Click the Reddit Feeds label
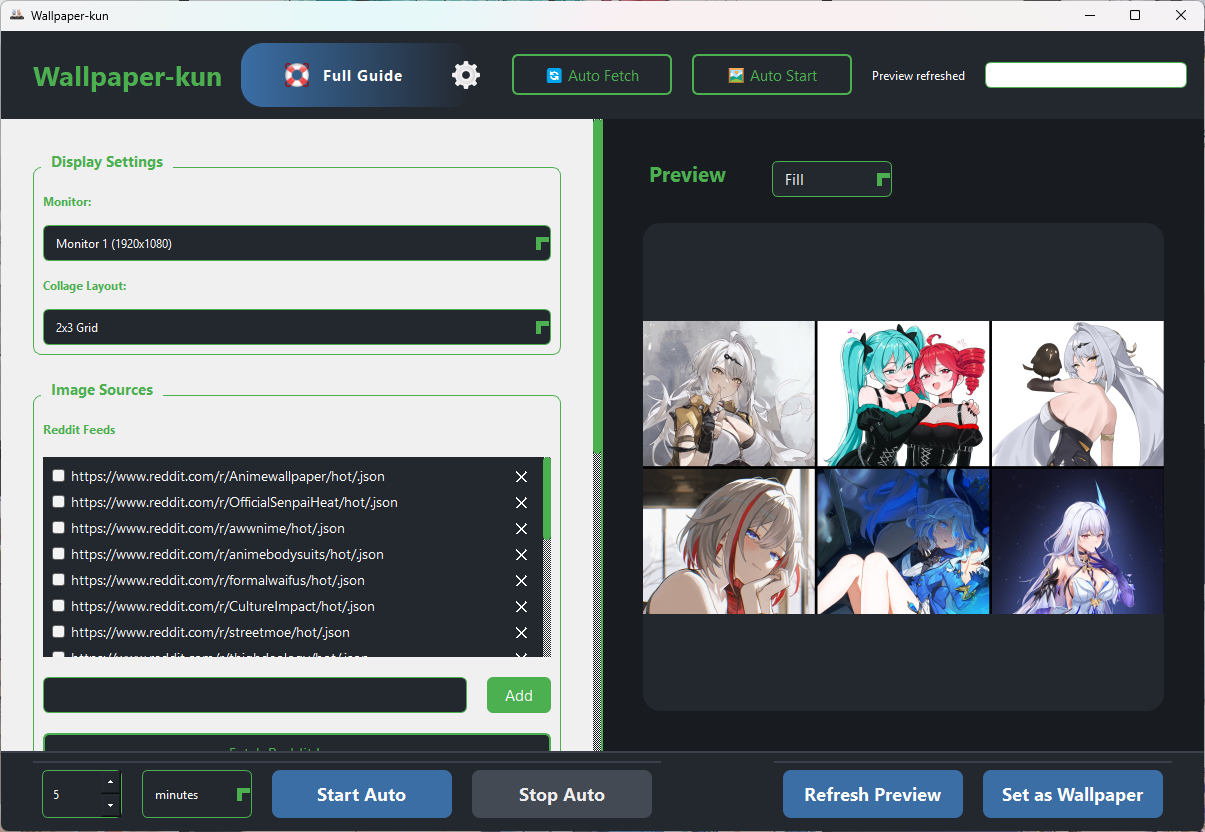Image resolution: width=1205 pixels, height=832 pixels. point(79,430)
